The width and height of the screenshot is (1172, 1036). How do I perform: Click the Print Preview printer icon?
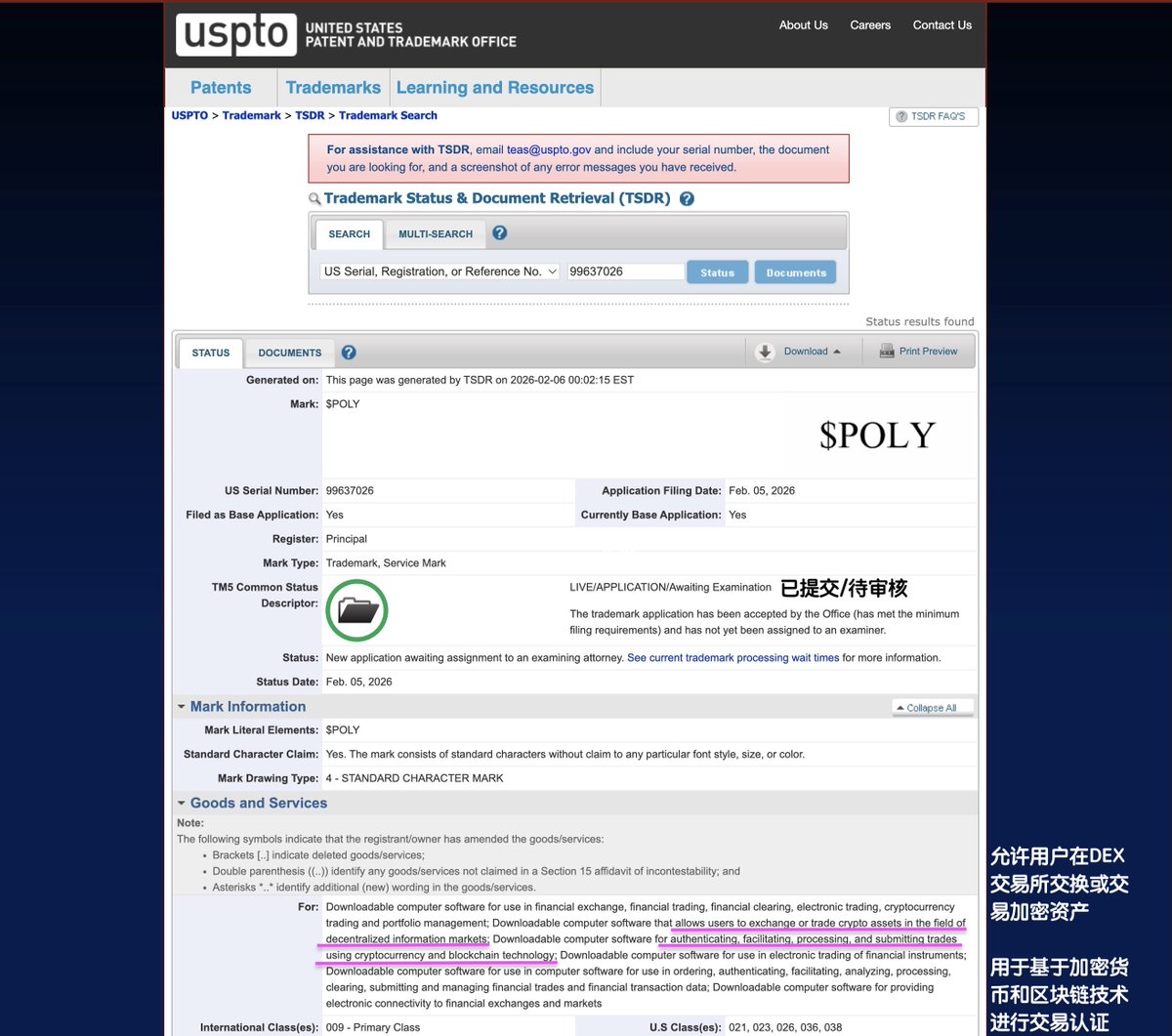coord(887,352)
